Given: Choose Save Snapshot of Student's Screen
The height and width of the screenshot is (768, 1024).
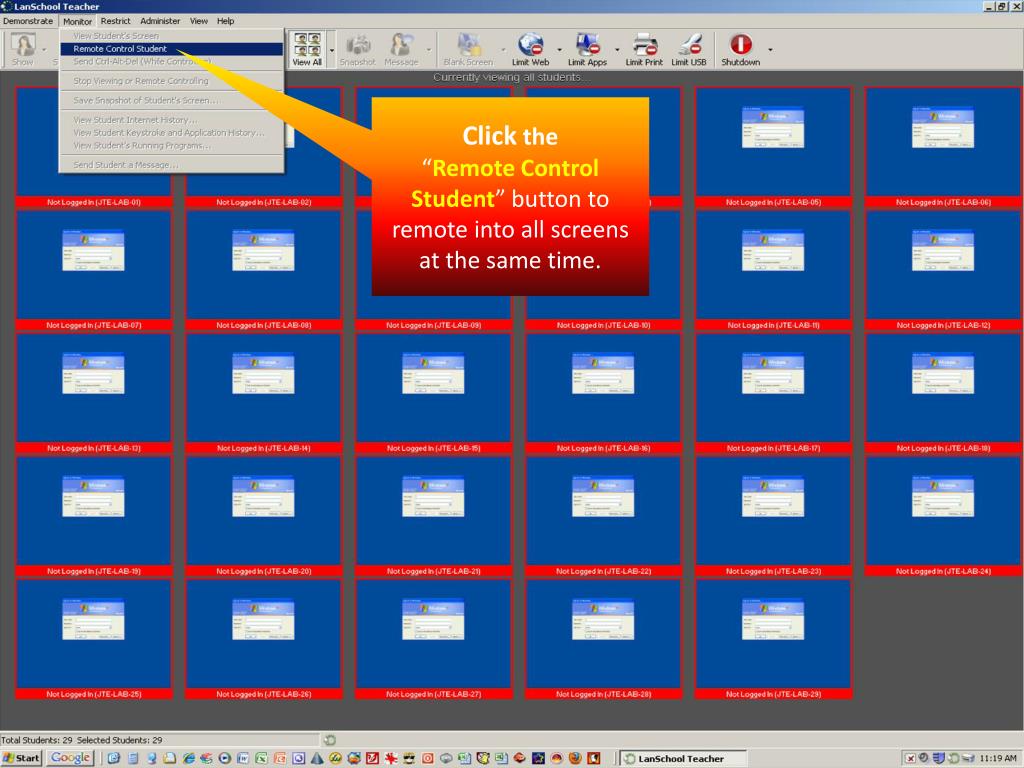Looking at the screenshot, I should coord(172,101).
